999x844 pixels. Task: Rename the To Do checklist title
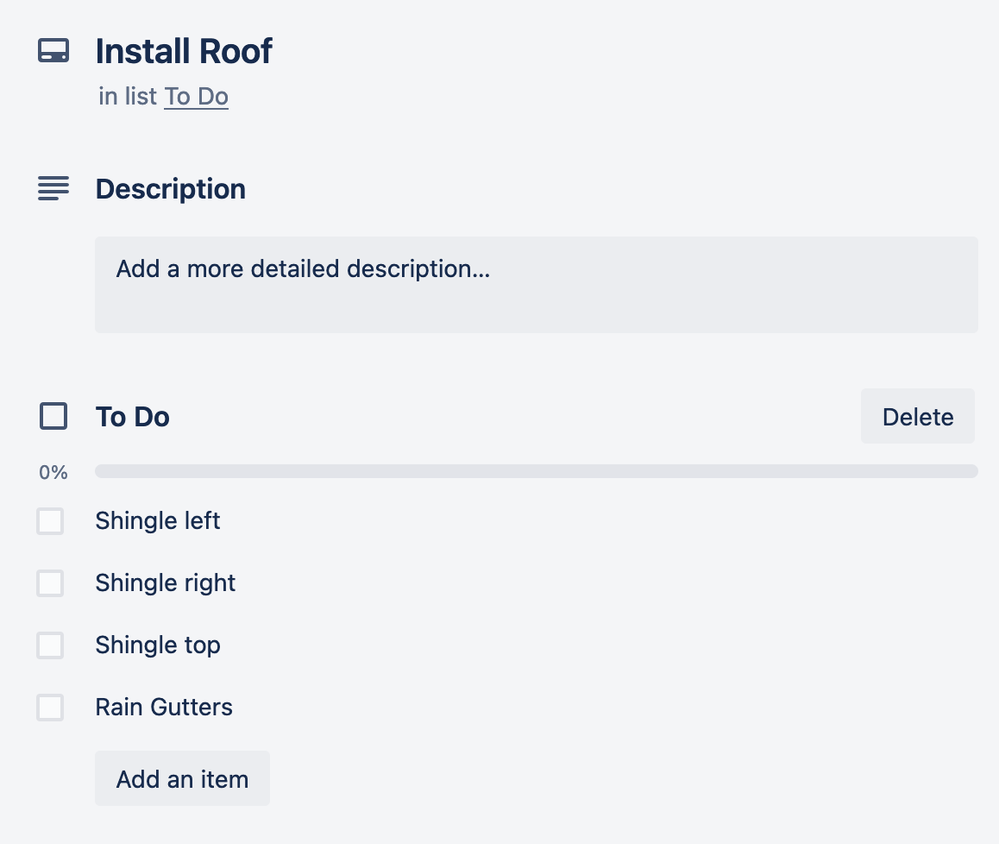pos(132,417)
